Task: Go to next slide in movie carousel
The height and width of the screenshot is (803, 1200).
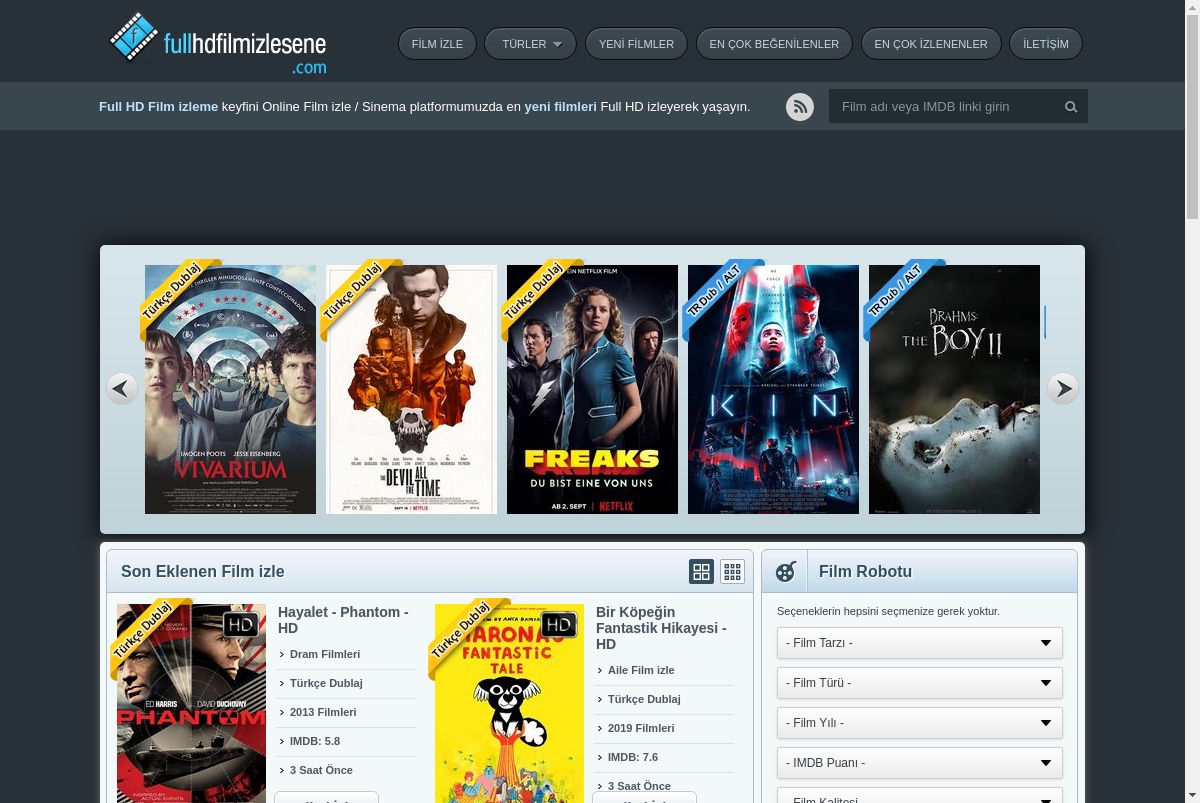Action: coord(1063,388)
